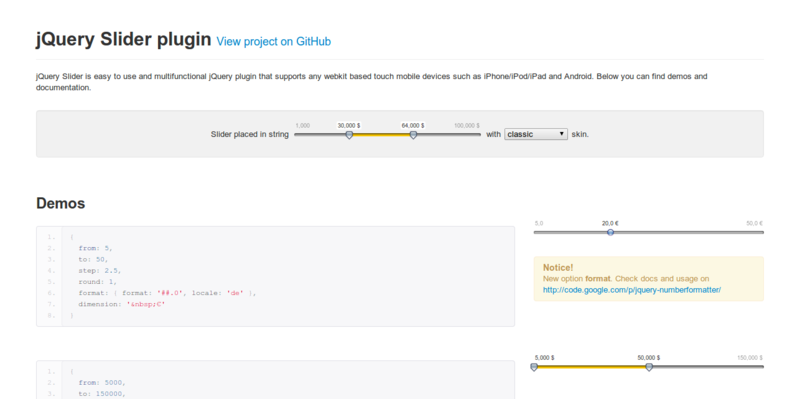Click the 'skin.' text after the dropdown
800x399 pixels.
pos(580,135)
